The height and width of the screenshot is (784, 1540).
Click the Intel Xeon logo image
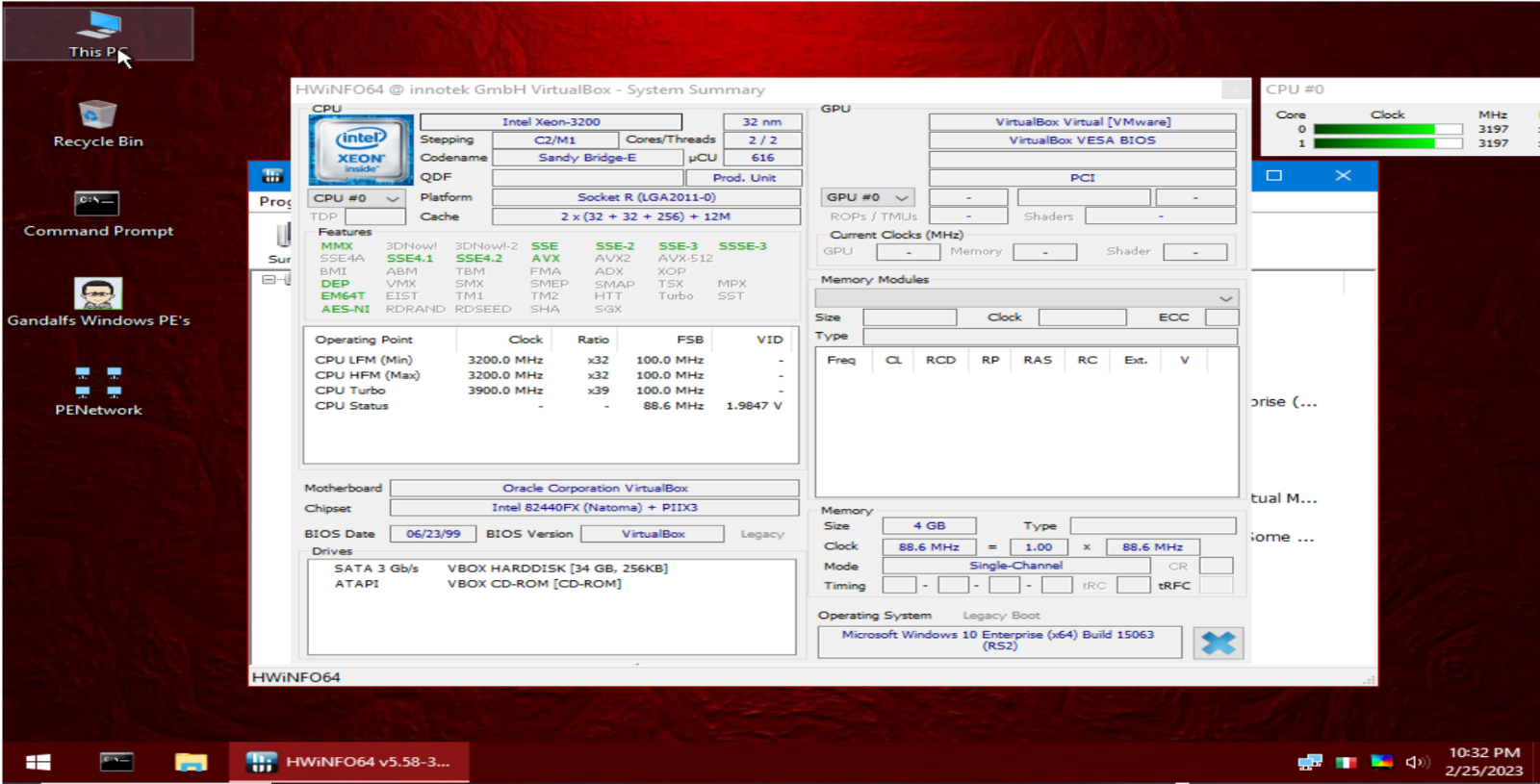tap(361, 150)
